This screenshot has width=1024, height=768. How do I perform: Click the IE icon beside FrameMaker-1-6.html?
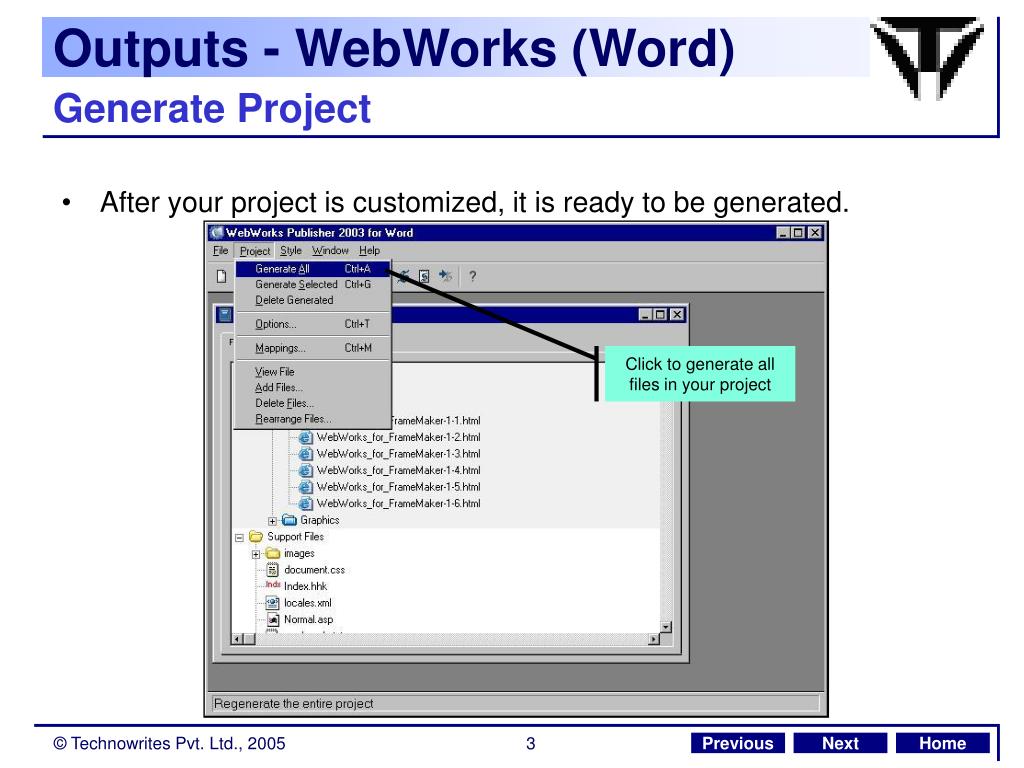point(305,504)
